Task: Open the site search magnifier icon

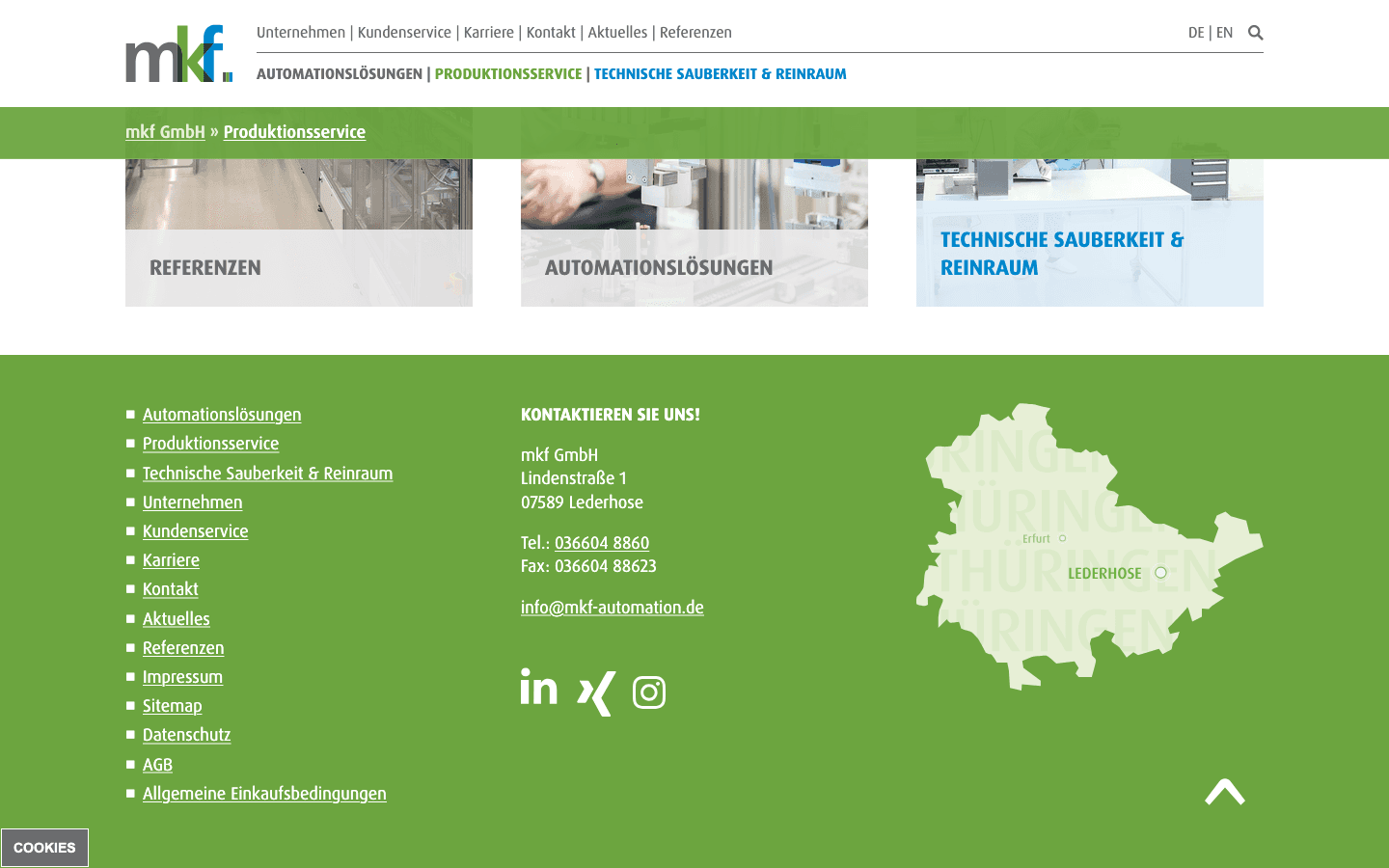Action: pyautogui.click(x=1255, y=32)
